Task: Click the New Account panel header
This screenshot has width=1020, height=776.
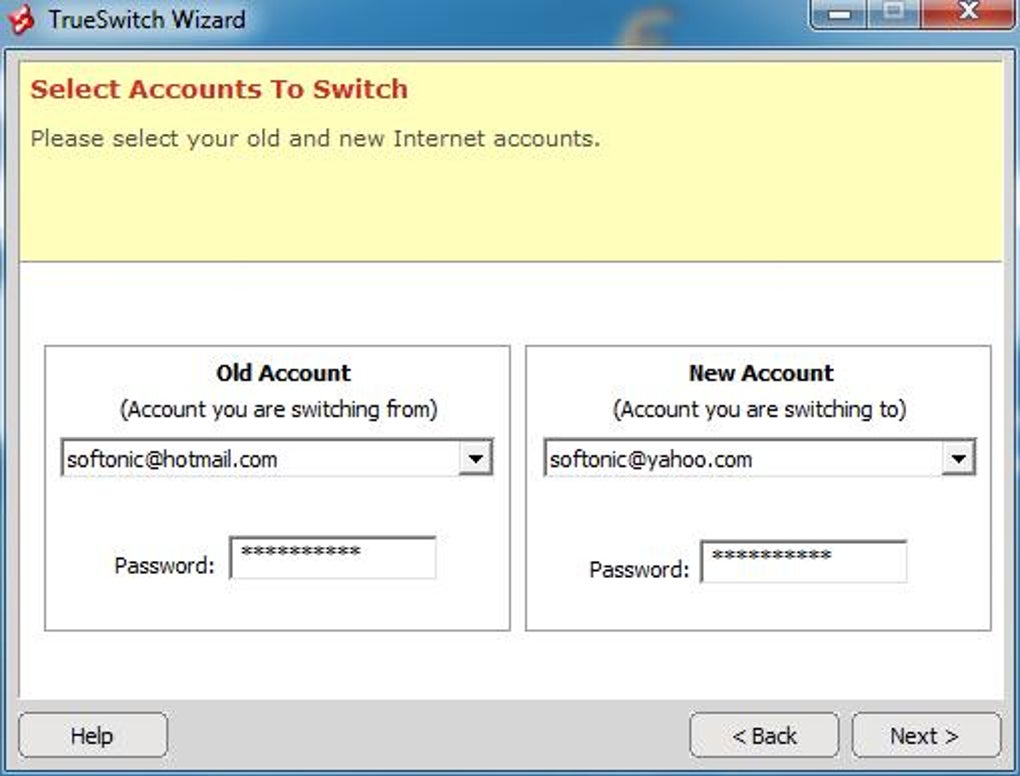Action: point(761,373)
